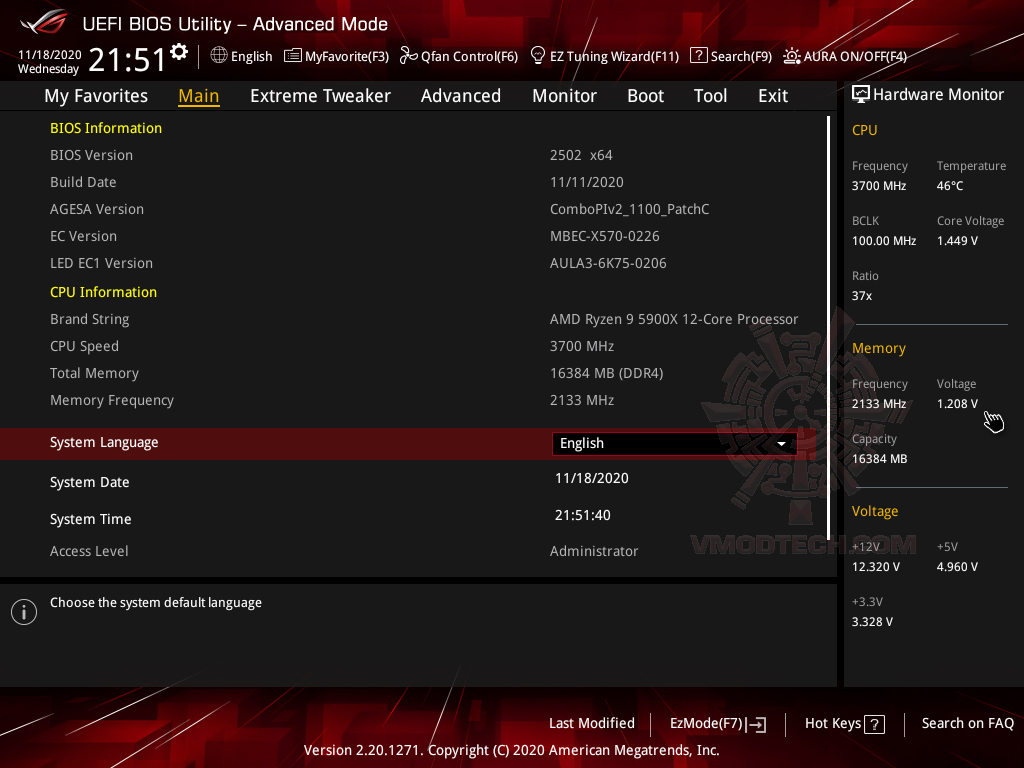
Task: Click Capacity 16384 MB in Hardware Monitor
Action: tap(879, 459)
